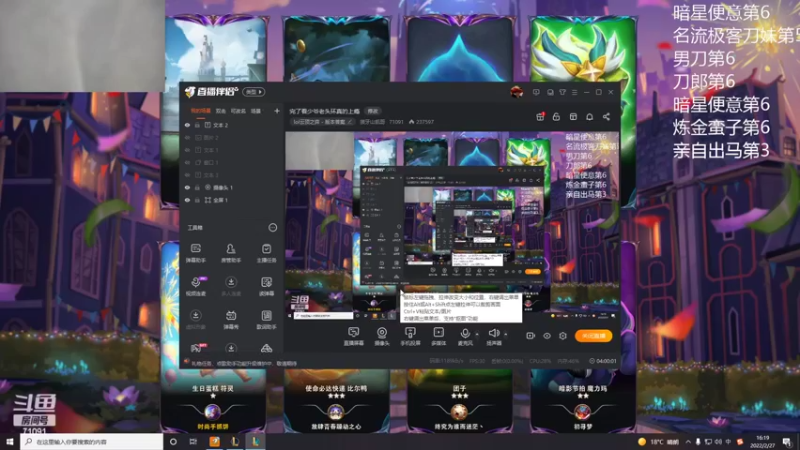
Task: Open the 主播任务 tool
Action: point(266,253)
